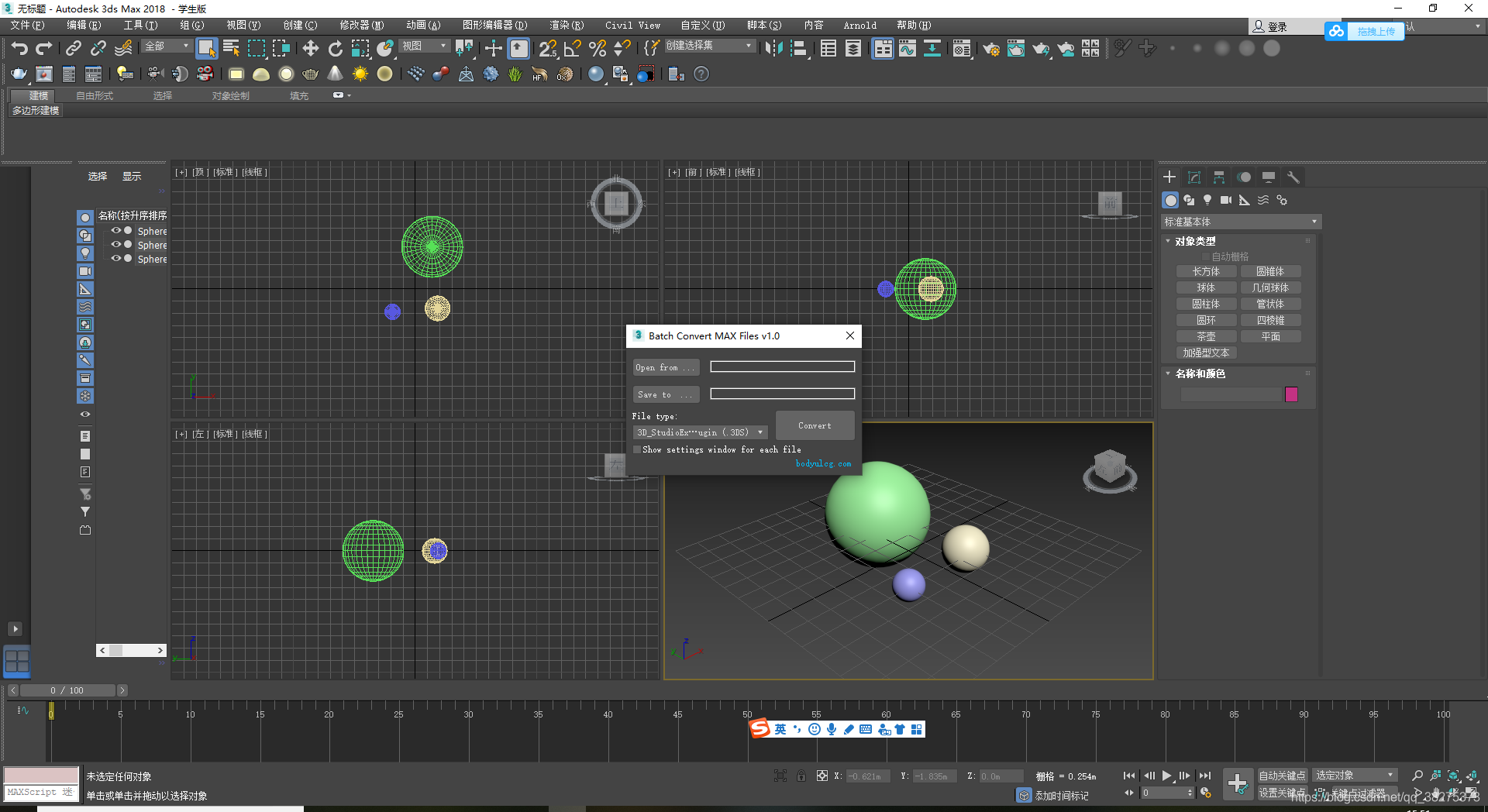Screen dimensions: 1488x812
Task: Click the sun light icon in second toolbar
Action: click(360, 74)
